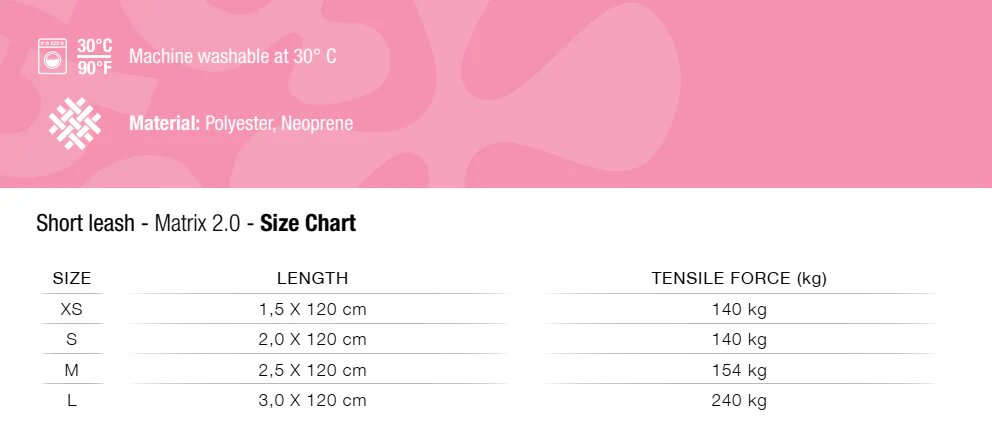The image size is (992, 427).
Task: Click the SIZE column header
Action: pyautogui.click(x=72, y=279)
